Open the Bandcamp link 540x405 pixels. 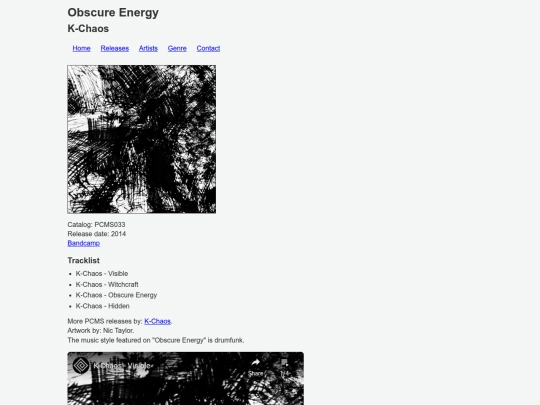coord(84,243)
